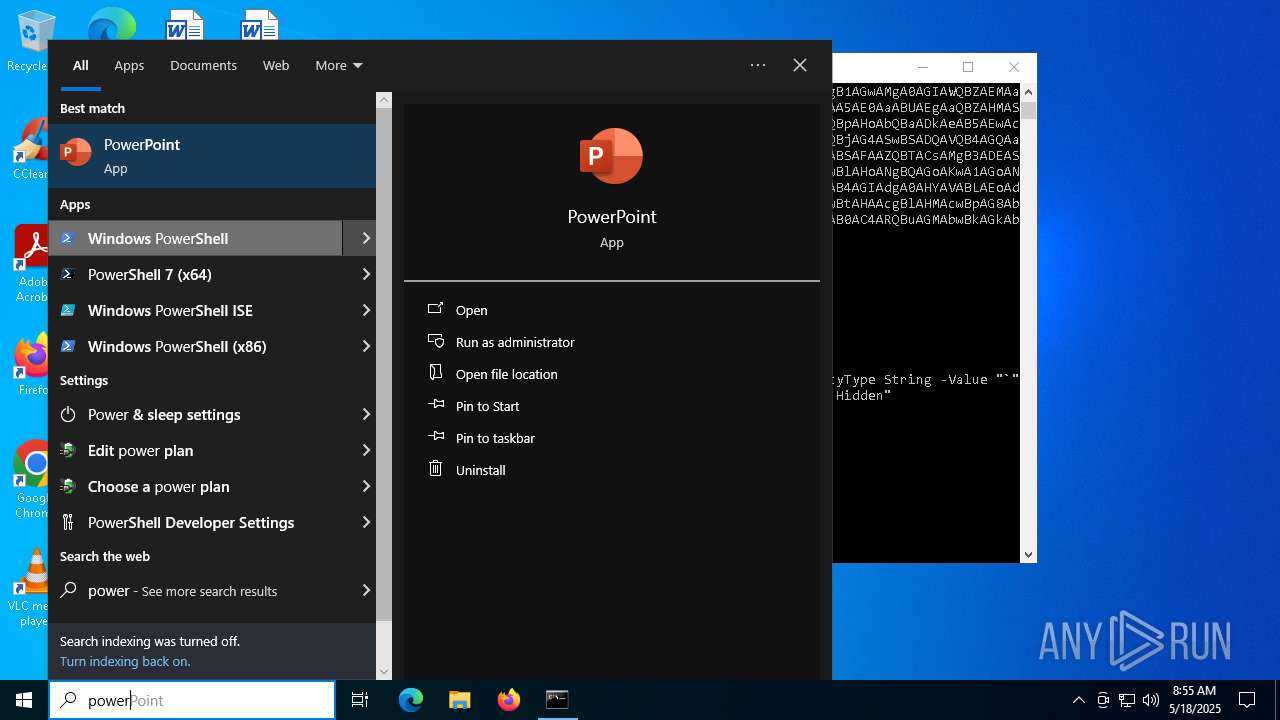Click the large PowerPoint logo in preview pane
1280x720 pixels.
611,156
